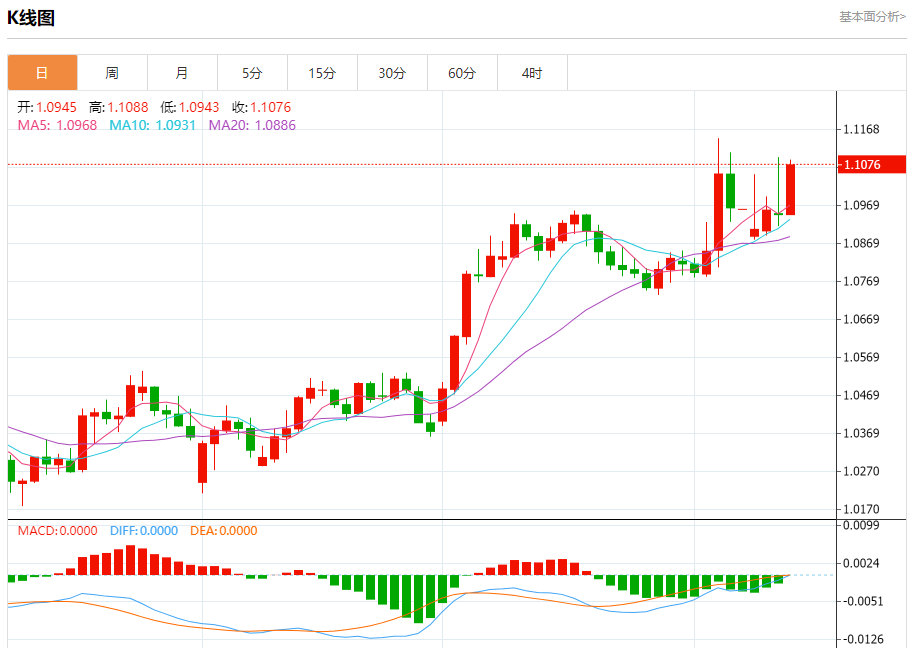Click the 收: 1.1076 close value
The image size is (913, 648).
tap(261, 107)
